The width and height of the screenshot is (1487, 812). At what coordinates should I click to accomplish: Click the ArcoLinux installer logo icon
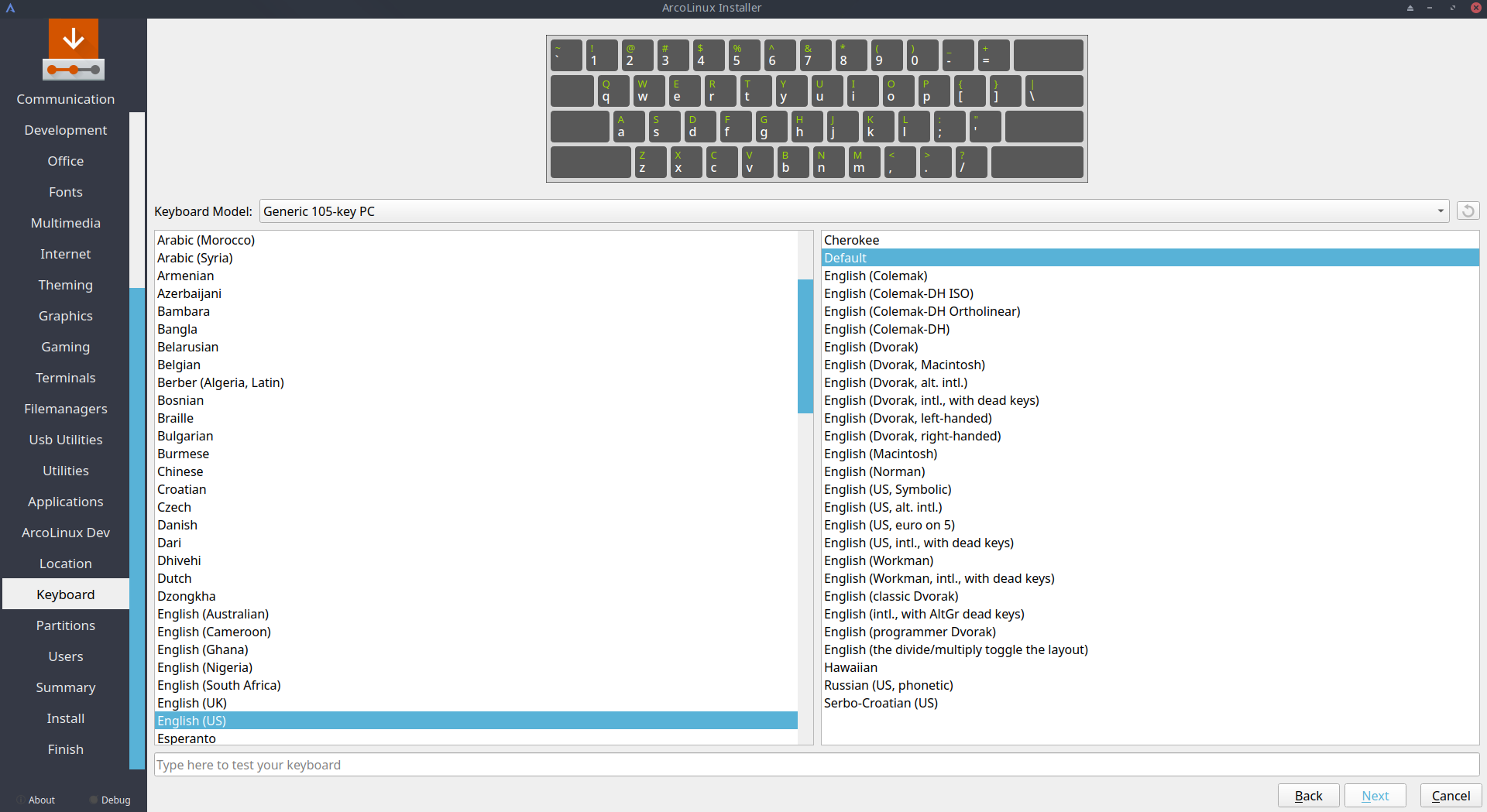74,50
